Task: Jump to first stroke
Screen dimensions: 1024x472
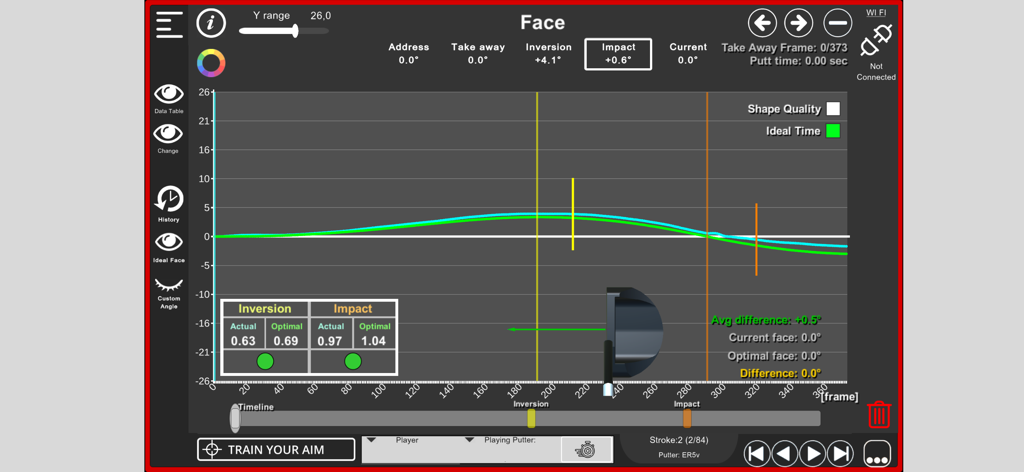Action: (x=758, y=454)
